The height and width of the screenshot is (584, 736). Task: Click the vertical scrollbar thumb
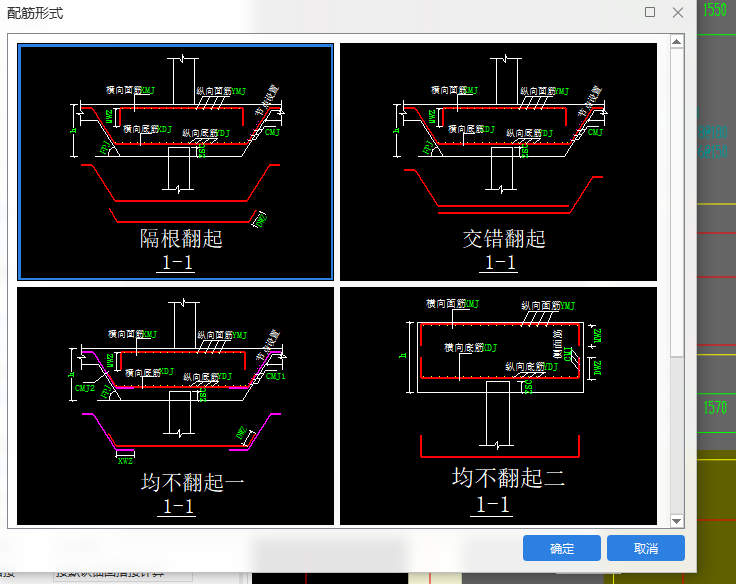pyautogui.click(x=676, y=202)
